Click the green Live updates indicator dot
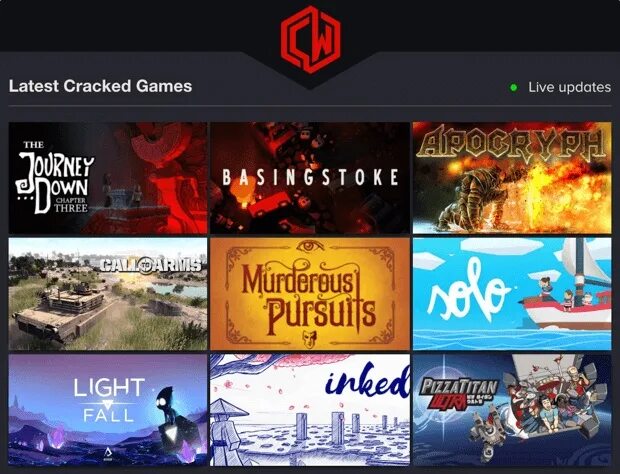Screen dimensions: 620x474 pyautogui.click(x=514, y=87)
